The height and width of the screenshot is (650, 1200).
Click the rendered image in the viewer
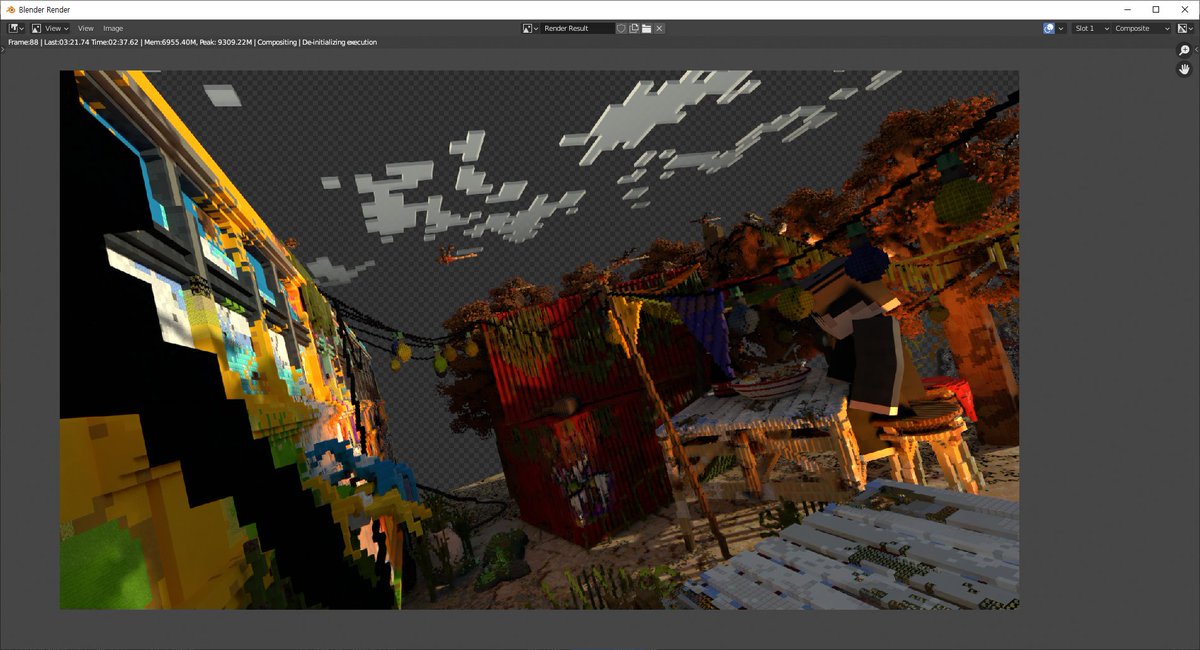click(x=539, y=339)
